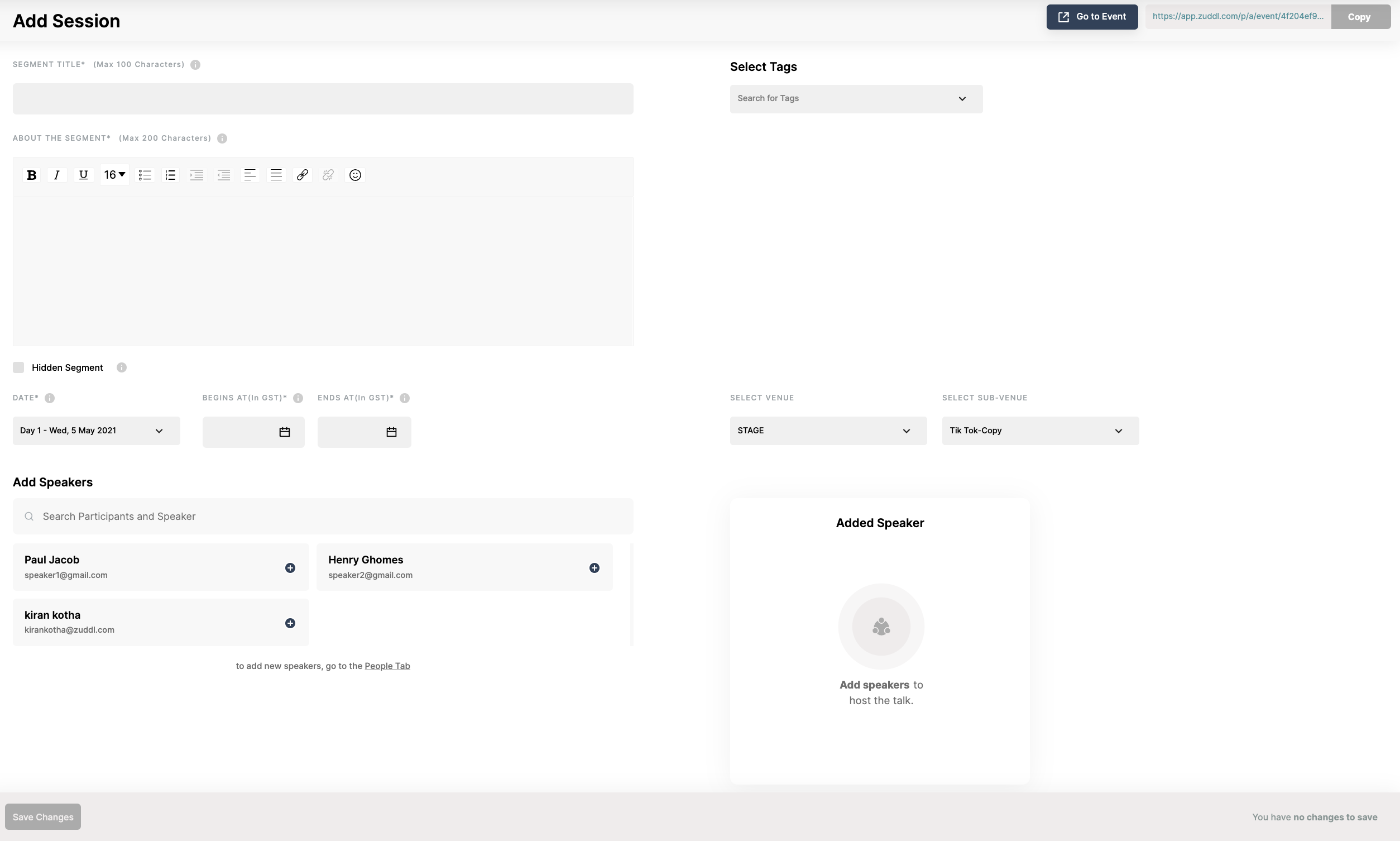
Task: Click 'You have no changes to save' status text
Action: coord(1315,817)
